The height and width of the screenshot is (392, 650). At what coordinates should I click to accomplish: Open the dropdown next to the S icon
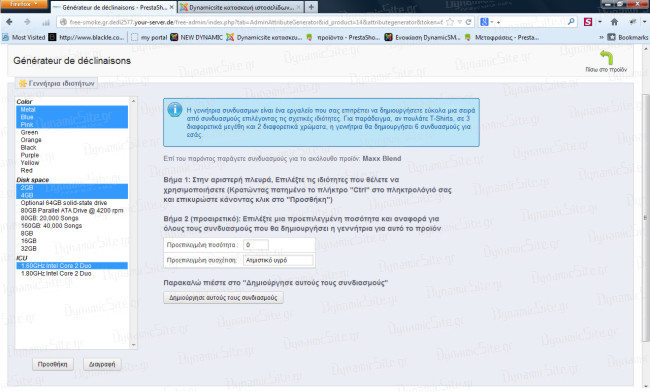599,22
